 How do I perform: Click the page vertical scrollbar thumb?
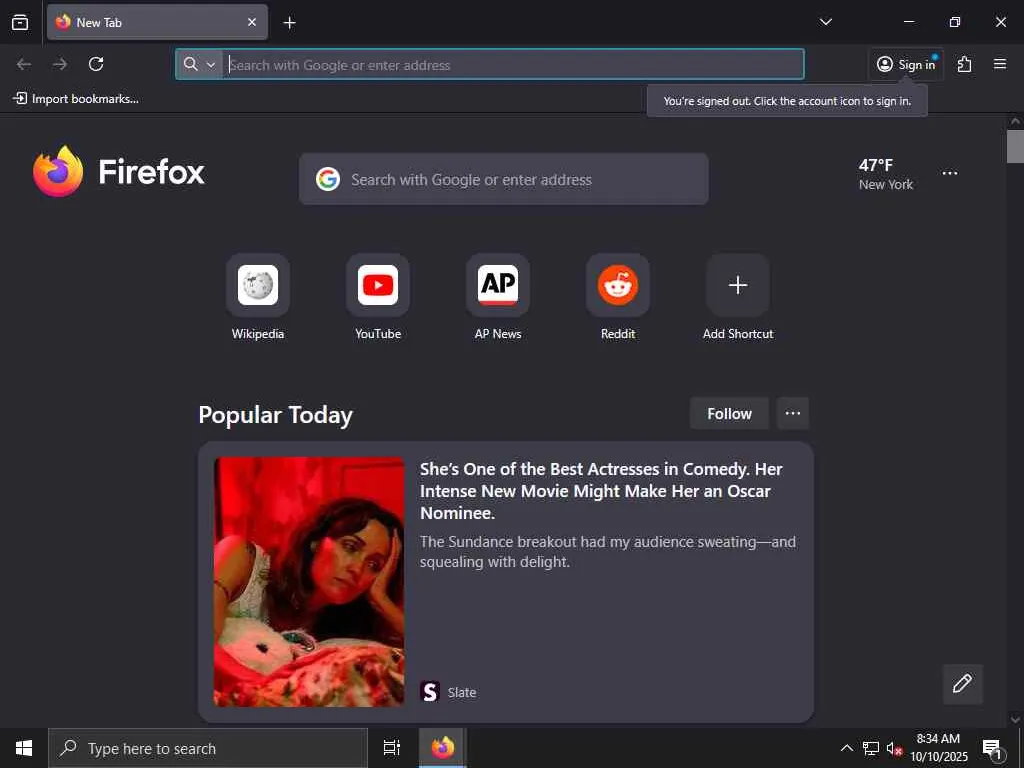point(1015,146)
